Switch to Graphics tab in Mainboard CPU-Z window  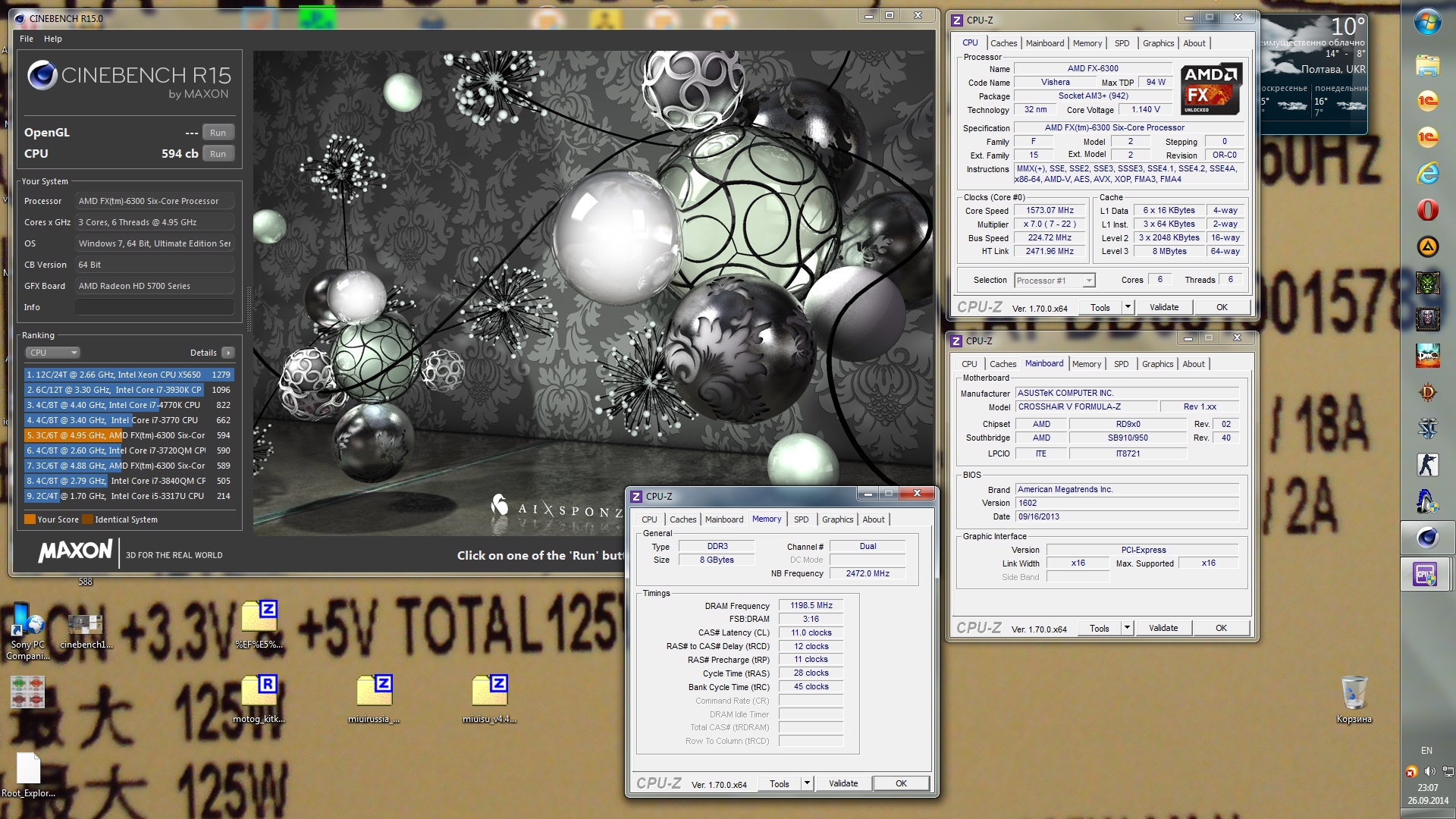click(1157, 364)
